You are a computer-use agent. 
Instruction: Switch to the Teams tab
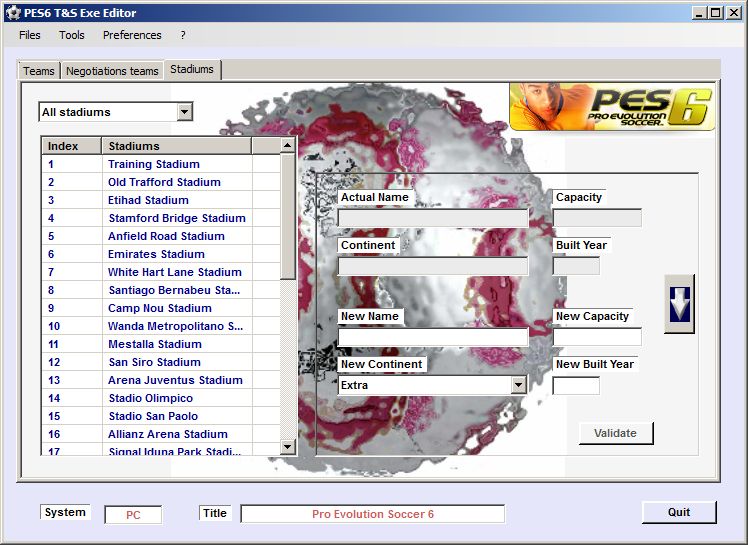pyautogui.click(x=39, y=71)
